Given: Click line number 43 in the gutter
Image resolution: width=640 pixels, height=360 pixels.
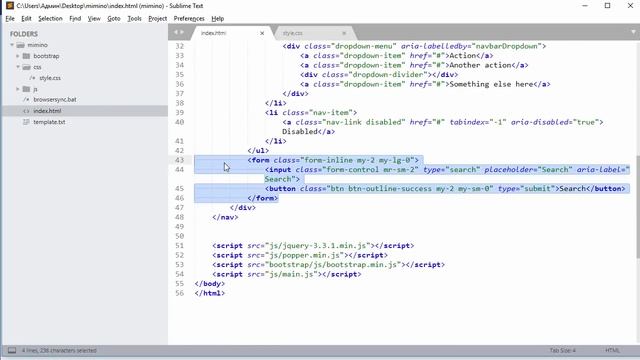Looking at the screenshot, I should pos(180,160).
